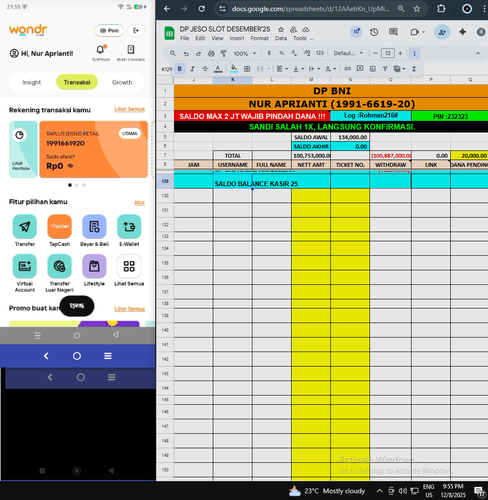
Task: Open the fill color picker
Action: 234,69
